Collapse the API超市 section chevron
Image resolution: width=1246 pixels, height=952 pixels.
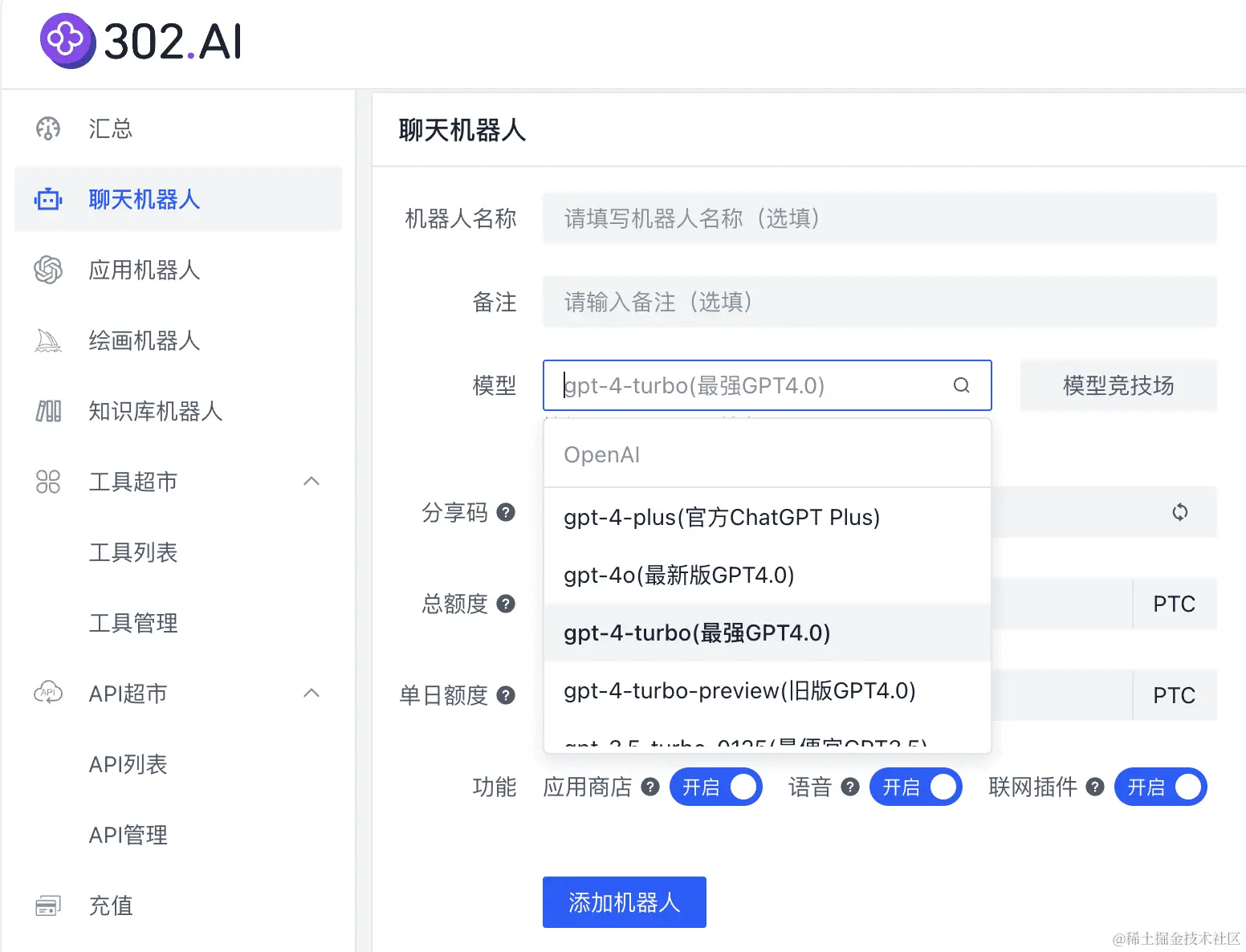tap(311, 693)
